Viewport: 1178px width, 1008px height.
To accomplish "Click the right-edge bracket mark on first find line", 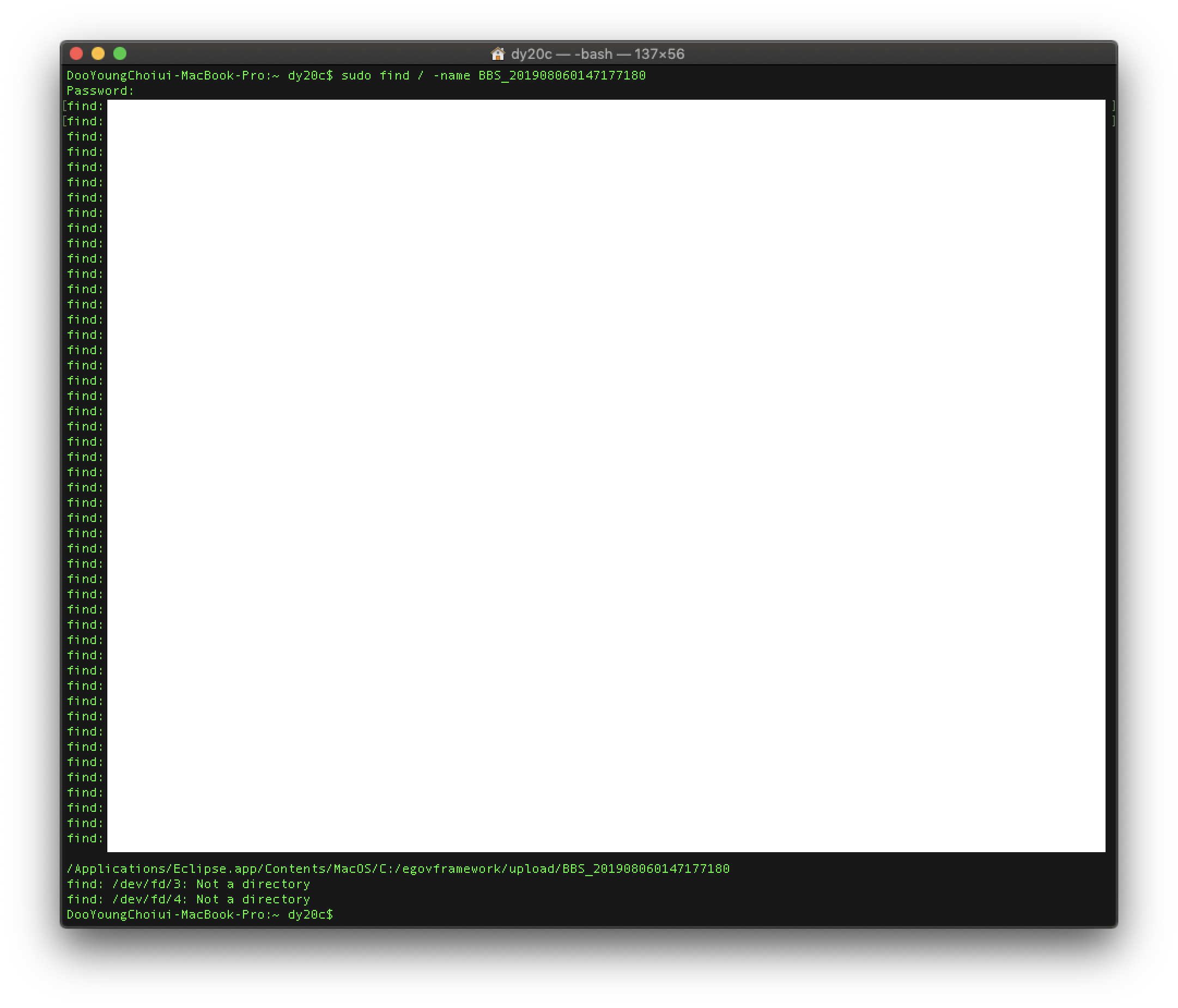I will pos(1113,106).
